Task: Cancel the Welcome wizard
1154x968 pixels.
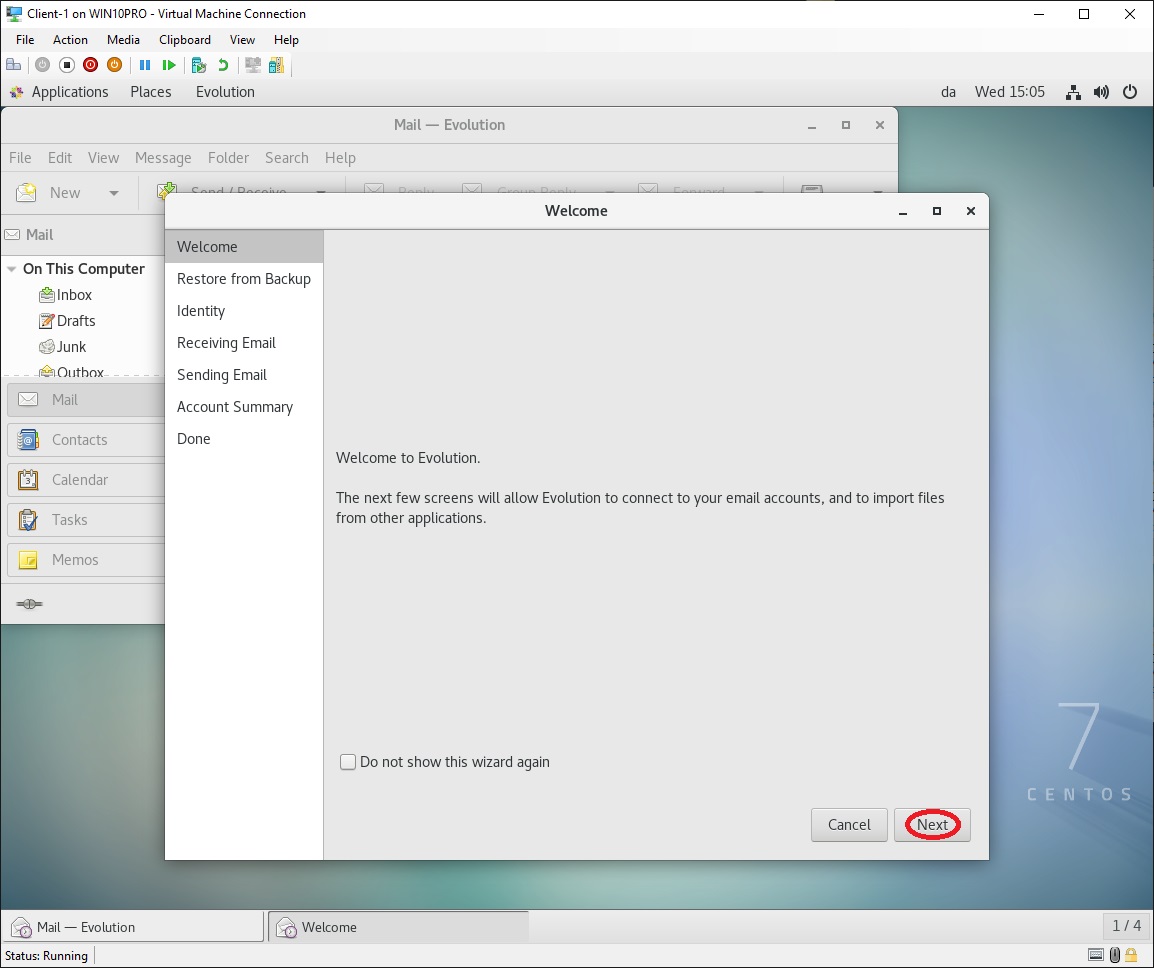Action: pyautogui.click(x=849, y=824)
